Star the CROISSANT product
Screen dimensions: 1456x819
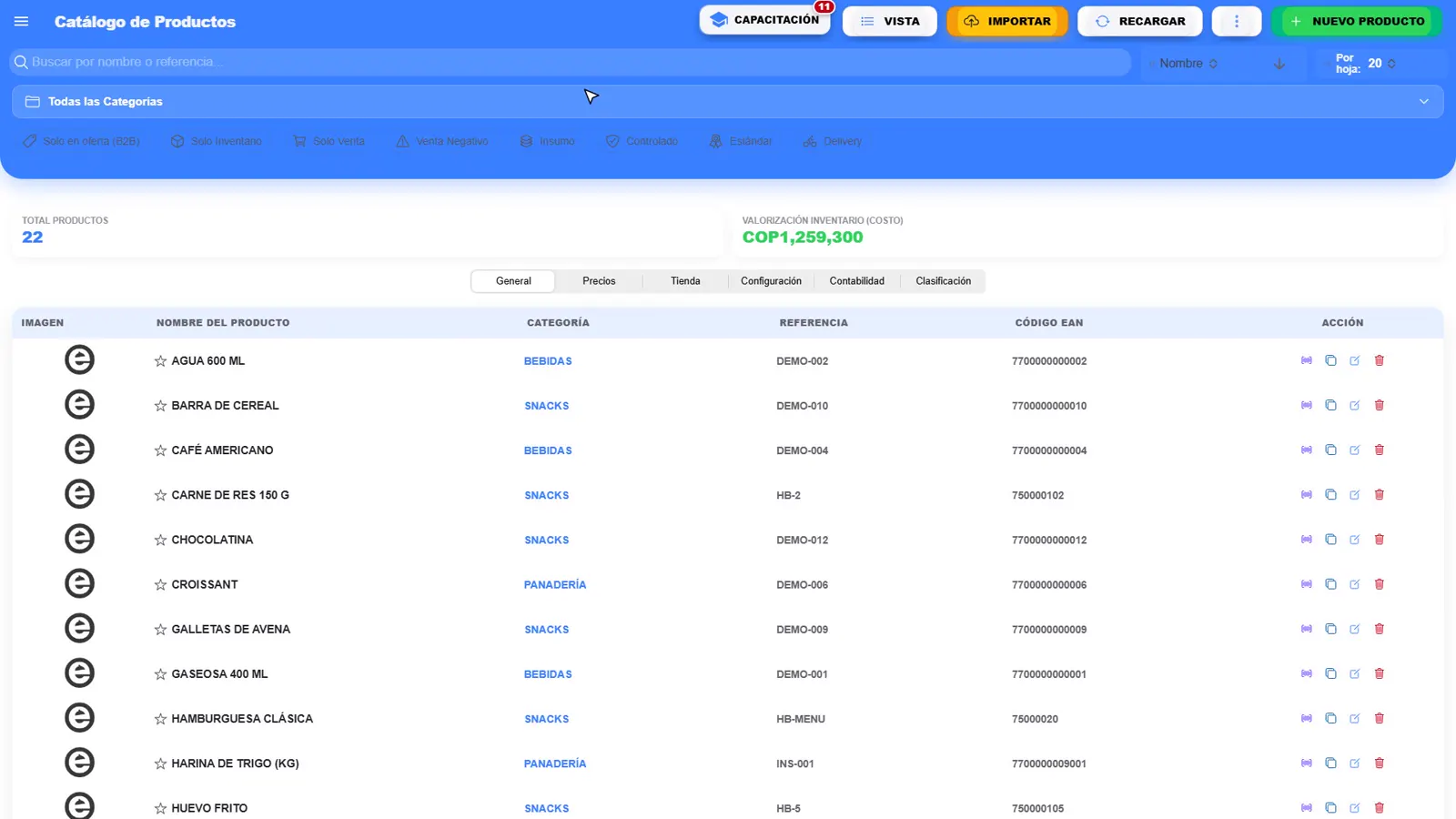point(160,584)
